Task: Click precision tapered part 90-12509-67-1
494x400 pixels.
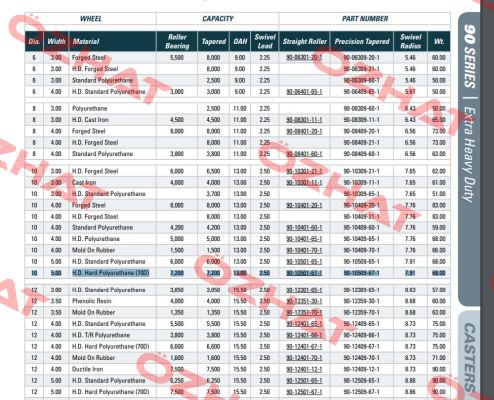Action: [361, 392]
